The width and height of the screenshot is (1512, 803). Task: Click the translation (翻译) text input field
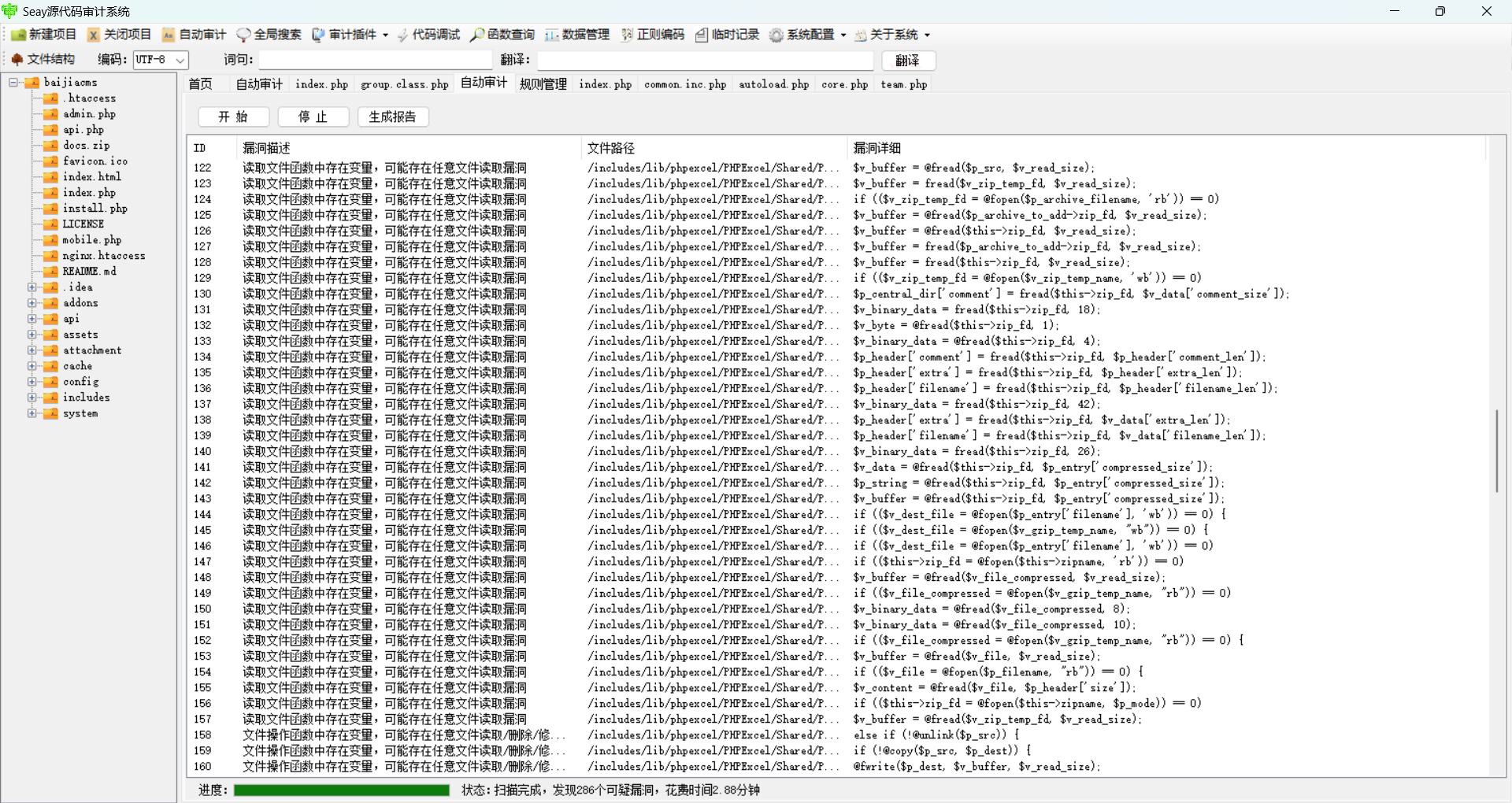click(705, 60)
